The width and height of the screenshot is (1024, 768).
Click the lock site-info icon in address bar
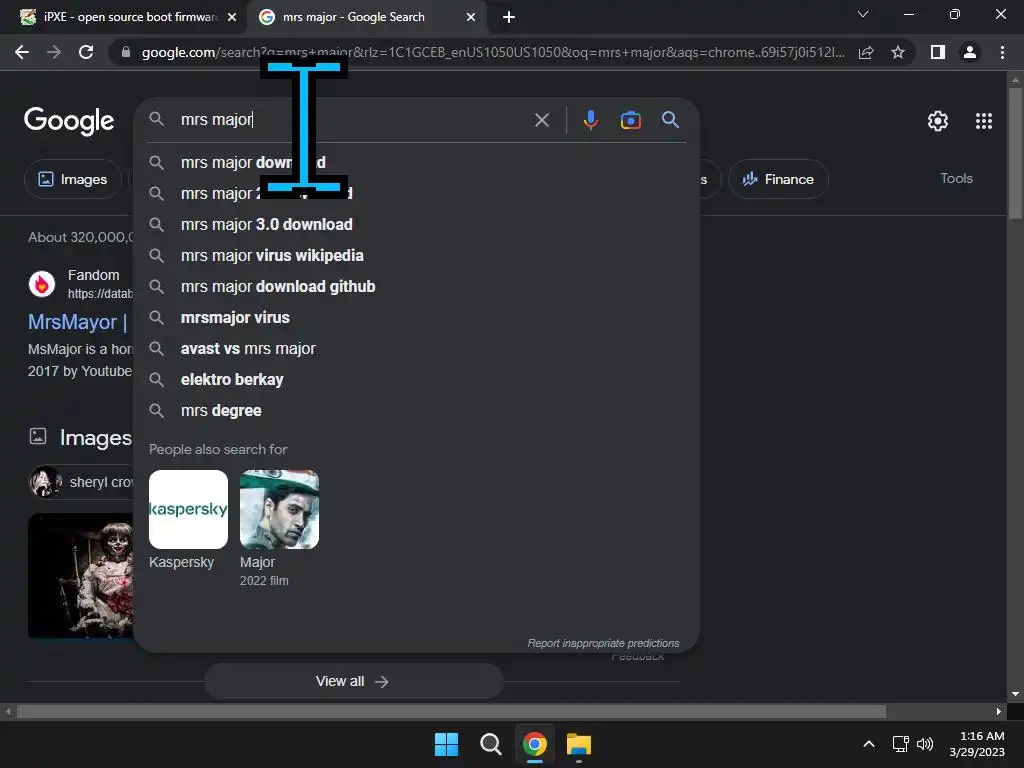(x=126, y=52)
